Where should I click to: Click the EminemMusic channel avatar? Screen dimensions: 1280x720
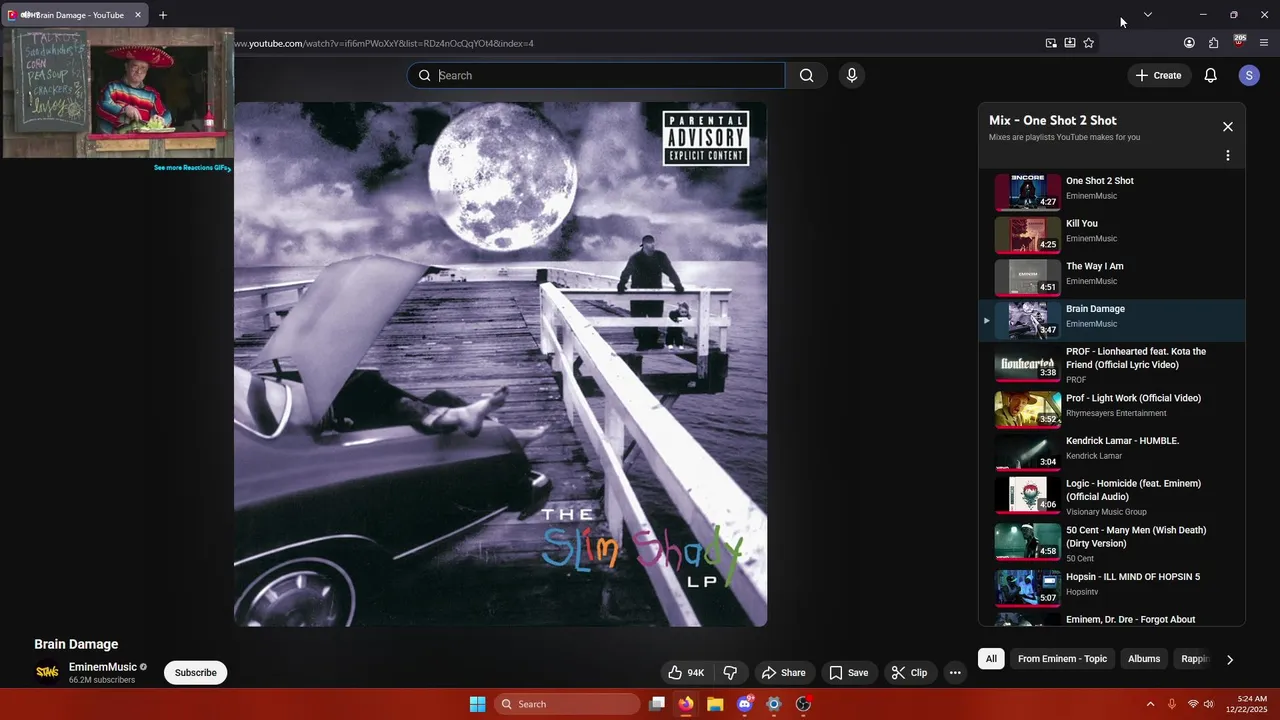(x=47, y=673)
